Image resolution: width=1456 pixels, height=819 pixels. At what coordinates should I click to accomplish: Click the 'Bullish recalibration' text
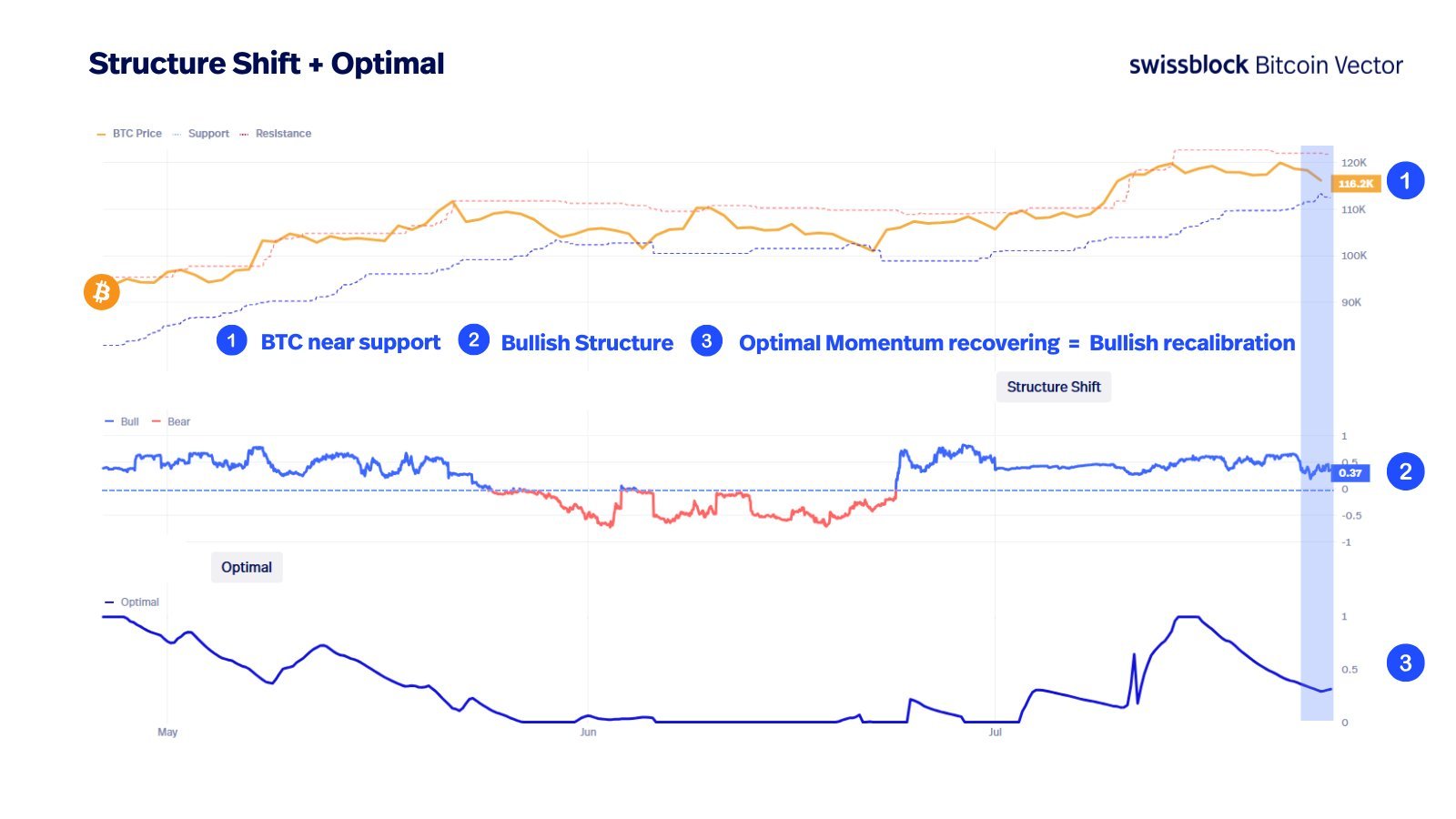pyautogui.click(x=1192, y=343)
